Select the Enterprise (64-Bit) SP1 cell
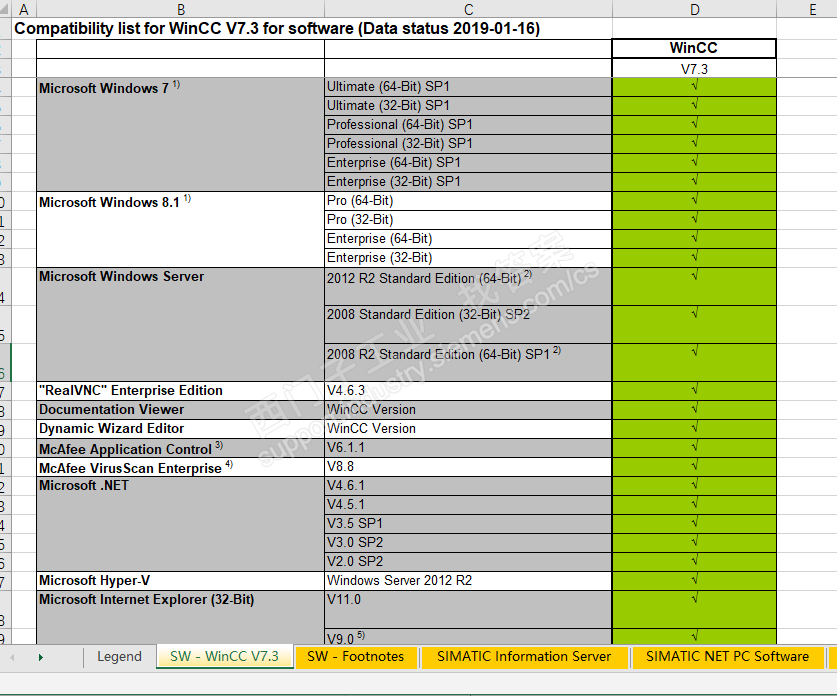The width and height of the screenshot is (837, 696). point(468,163)
